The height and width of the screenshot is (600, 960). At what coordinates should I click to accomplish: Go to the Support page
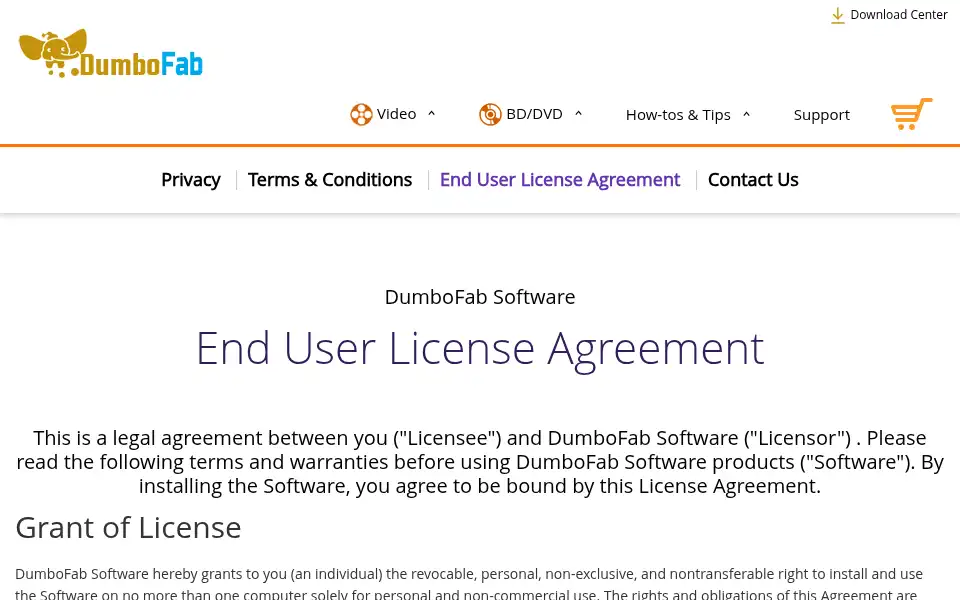[822, 115]
